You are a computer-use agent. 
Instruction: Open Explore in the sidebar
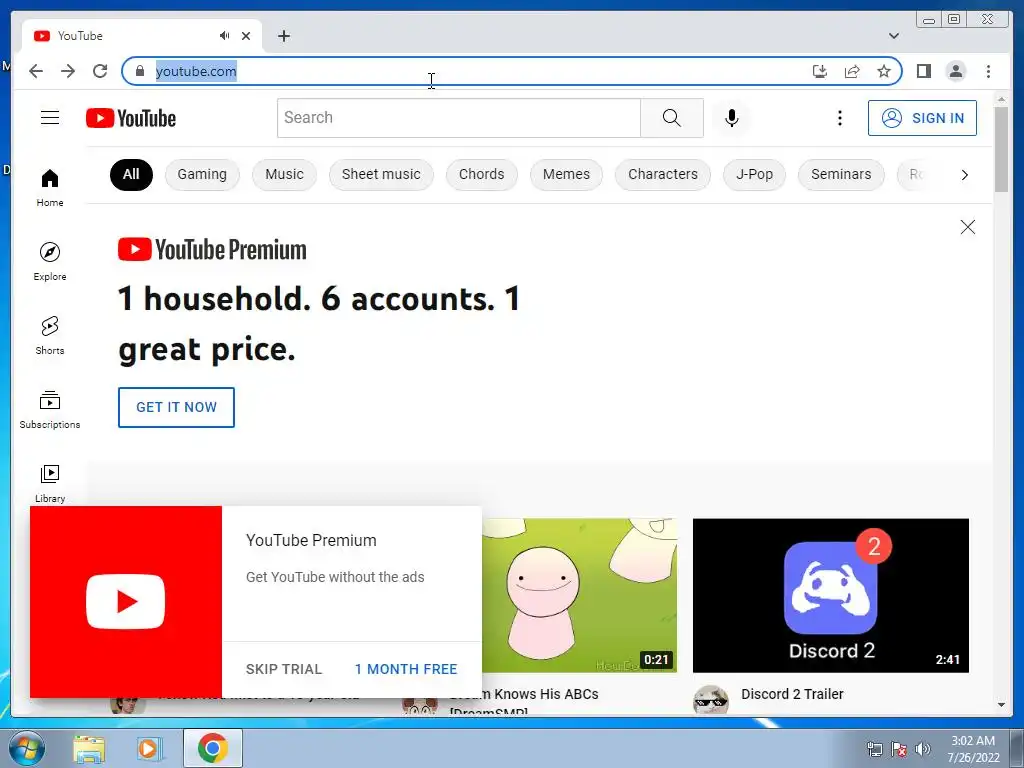(50, 261)
